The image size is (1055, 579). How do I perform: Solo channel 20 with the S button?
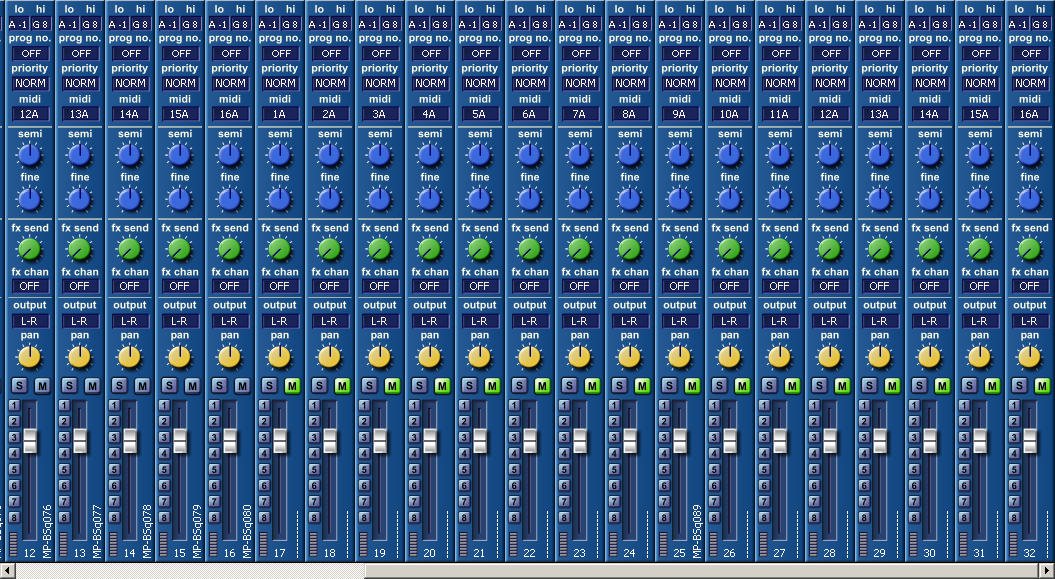pos(419,386)
